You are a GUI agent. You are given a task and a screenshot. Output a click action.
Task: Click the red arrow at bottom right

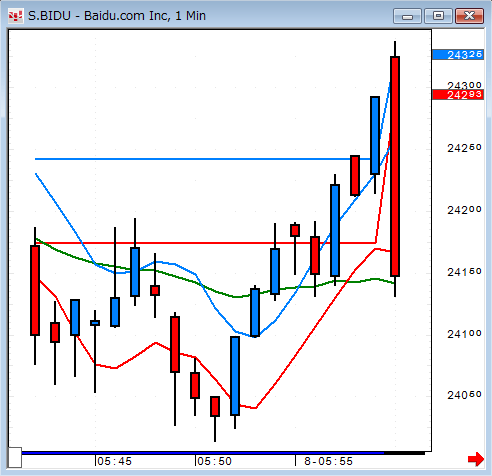(476, 459)
